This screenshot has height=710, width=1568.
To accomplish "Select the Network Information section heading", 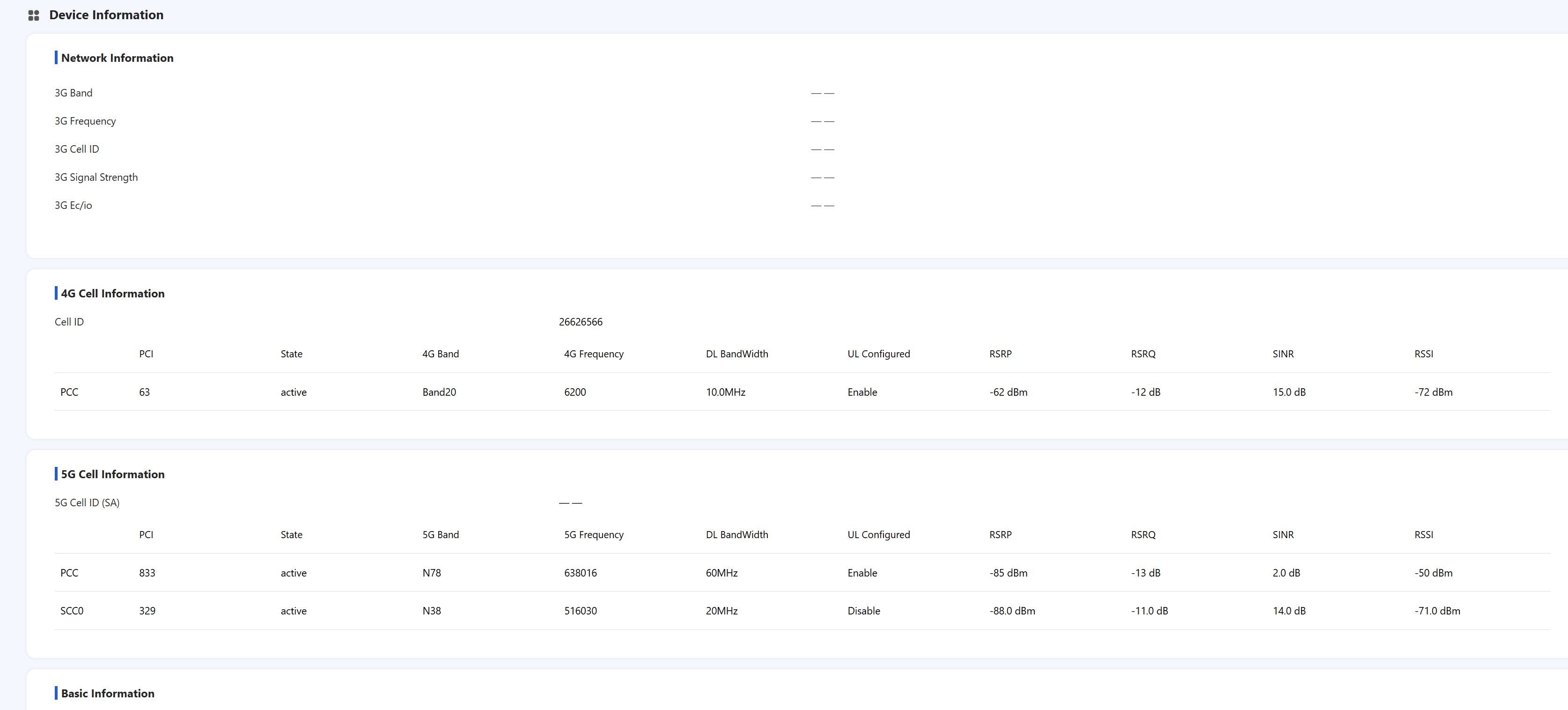I will click(x=117, y=58).
